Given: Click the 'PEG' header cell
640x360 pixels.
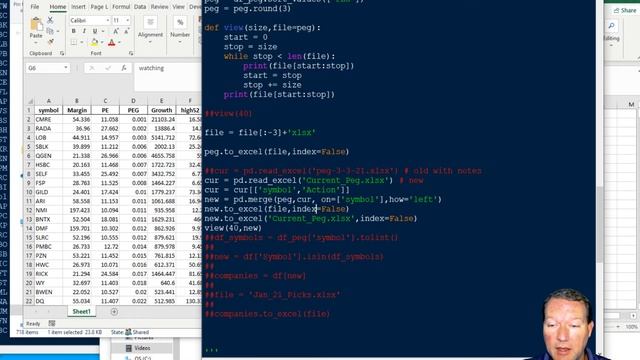Looking at the screenshot, I should [133, 110].
